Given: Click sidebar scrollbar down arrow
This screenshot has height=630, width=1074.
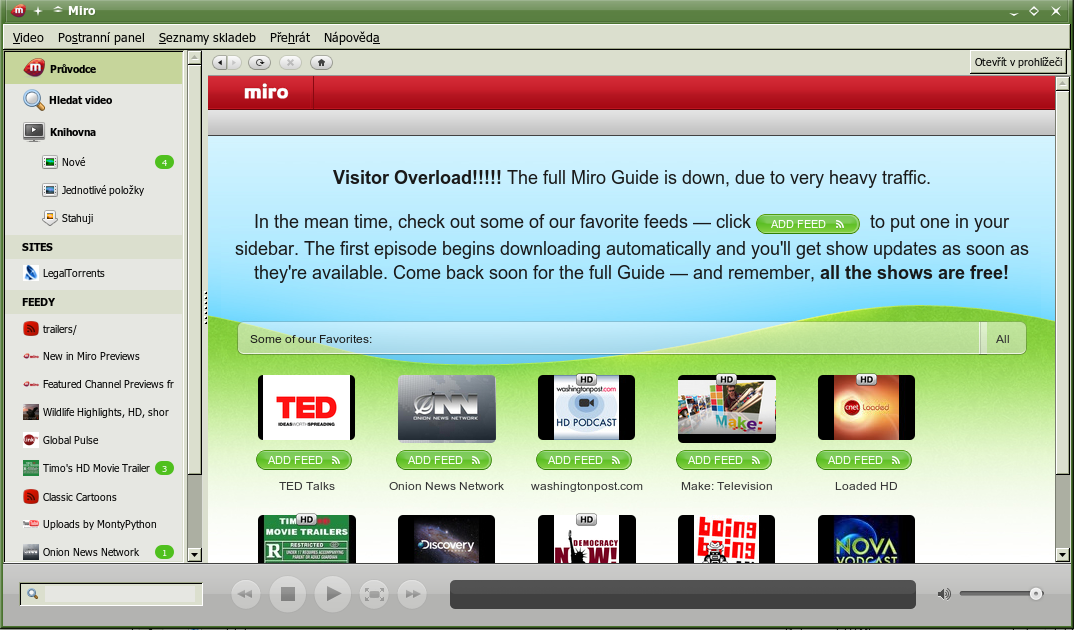Looking at the screenshot, I should click(195, 555).
